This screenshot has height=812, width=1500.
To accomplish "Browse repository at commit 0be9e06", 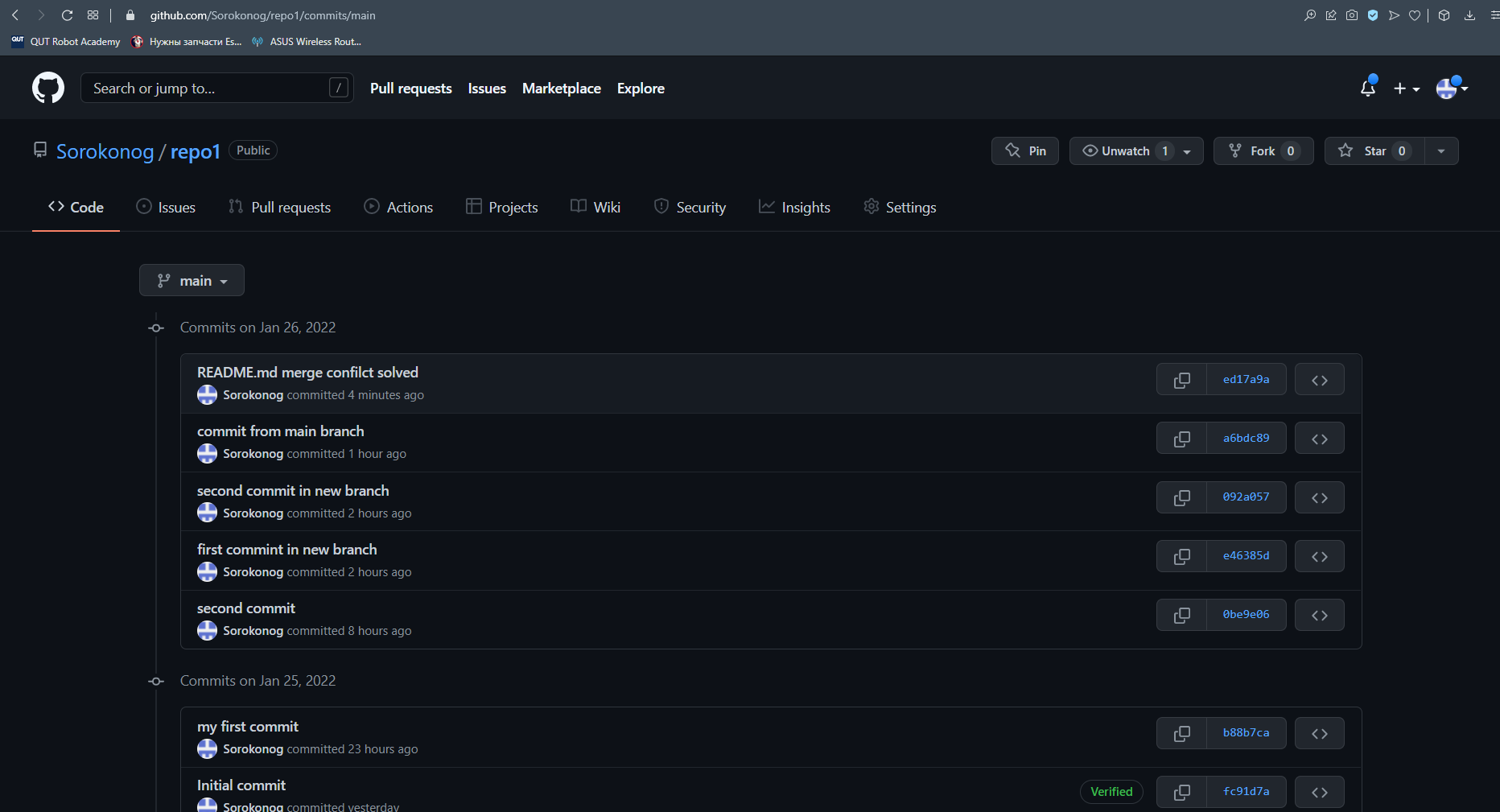I will coord(1319,615).
